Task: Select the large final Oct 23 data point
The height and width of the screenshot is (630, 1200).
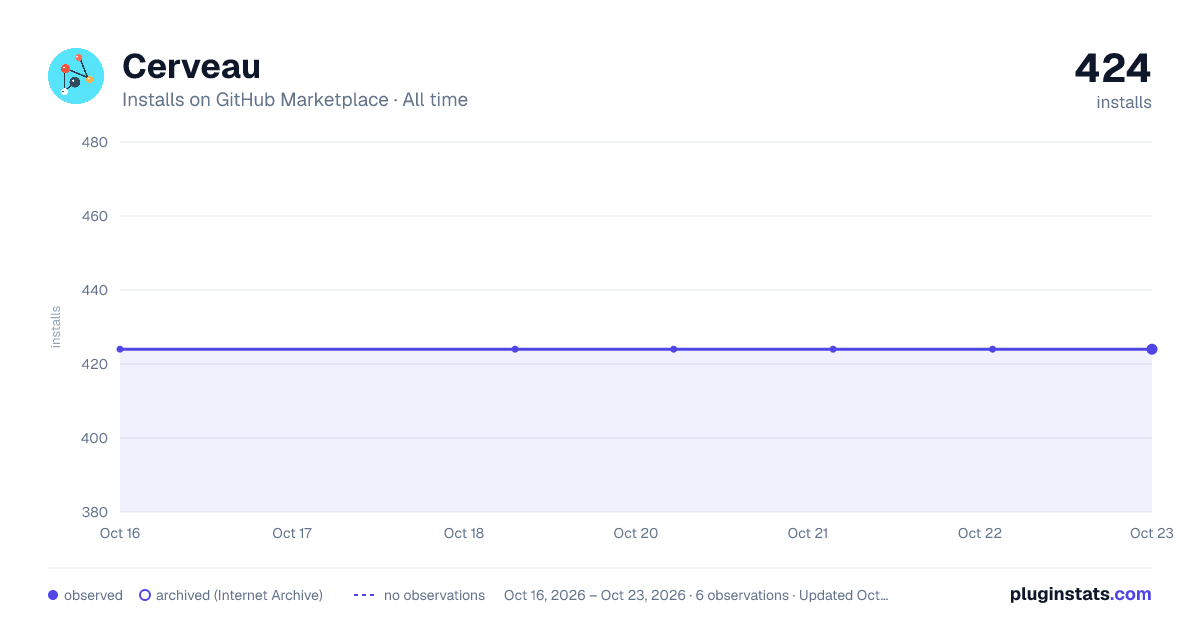Action: (x=1152, y=349)
